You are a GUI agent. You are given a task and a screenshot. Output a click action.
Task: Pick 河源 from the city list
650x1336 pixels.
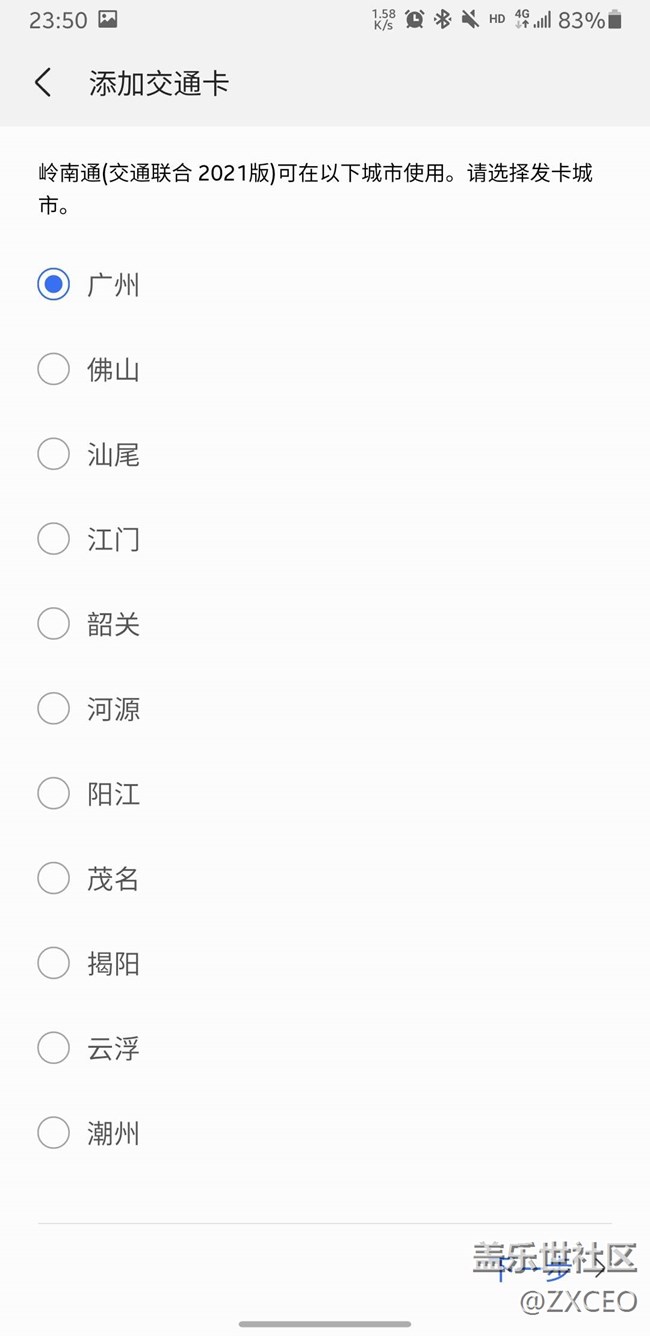(x=53, y=709)
